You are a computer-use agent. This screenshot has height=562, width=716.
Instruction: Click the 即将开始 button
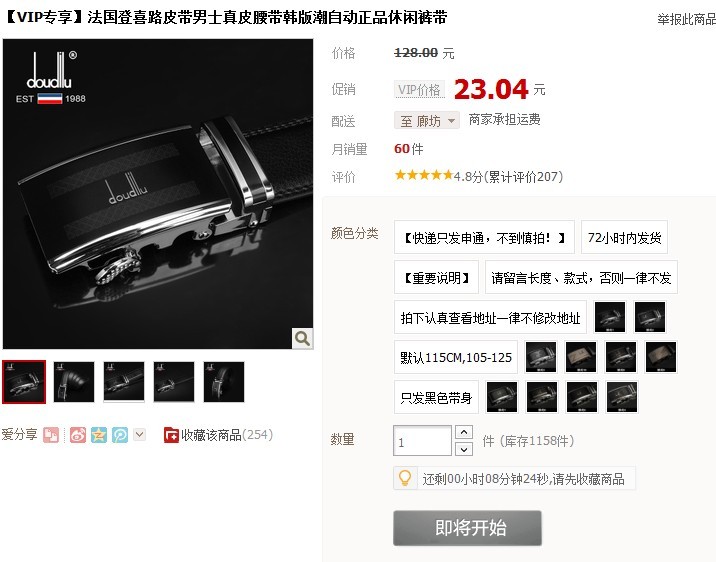tap(468, 528)
